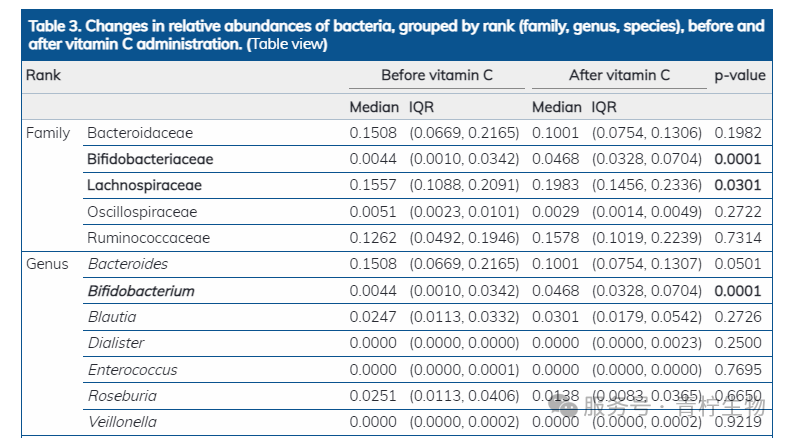Click the Blautia genus row label
791x438 pixels.
coord(111,317)
